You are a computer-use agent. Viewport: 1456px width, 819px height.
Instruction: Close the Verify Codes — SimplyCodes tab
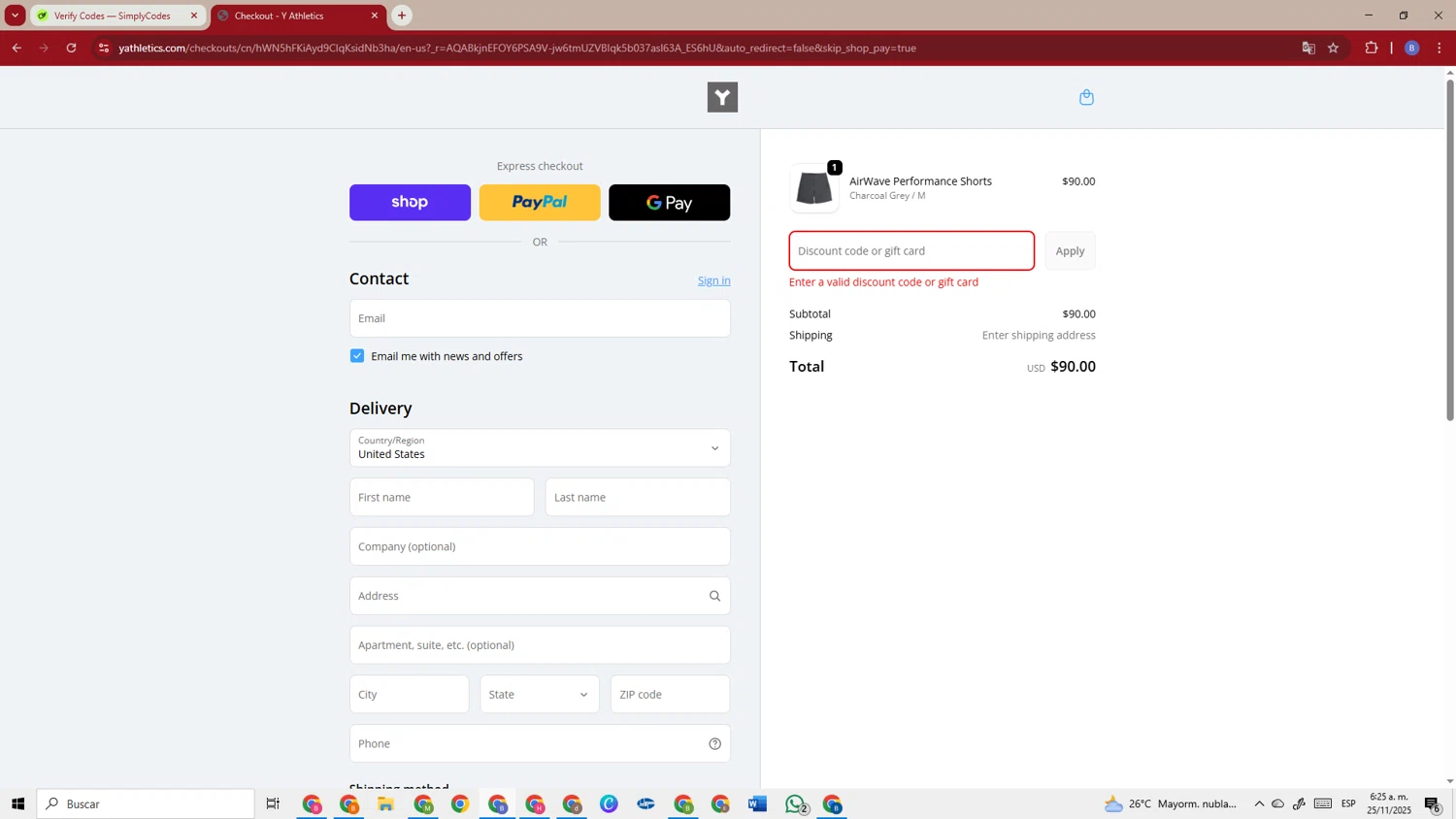pyautogui.click(x=194, y=16)
